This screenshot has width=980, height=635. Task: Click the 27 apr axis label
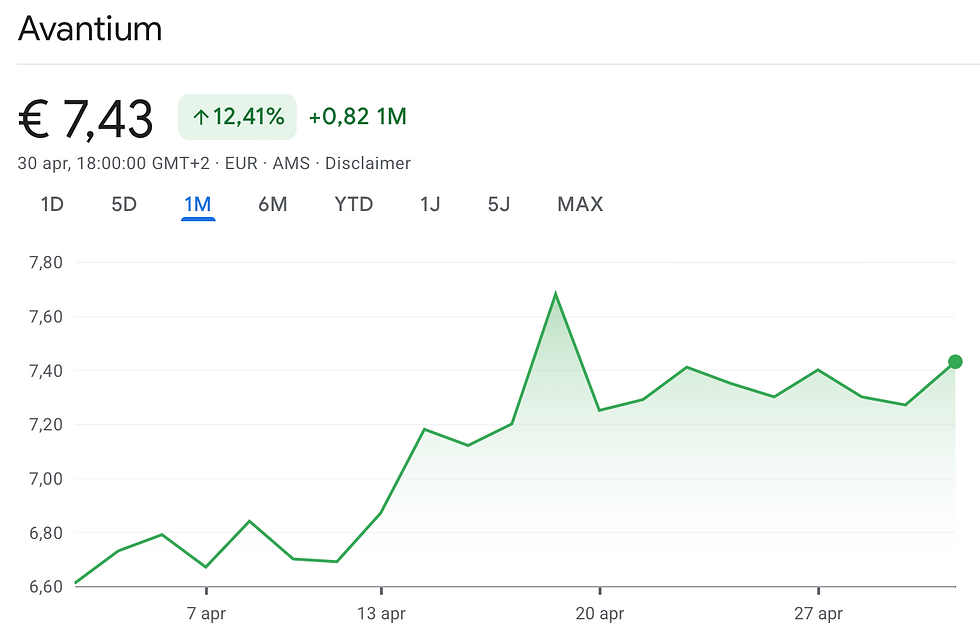(819, 614)
